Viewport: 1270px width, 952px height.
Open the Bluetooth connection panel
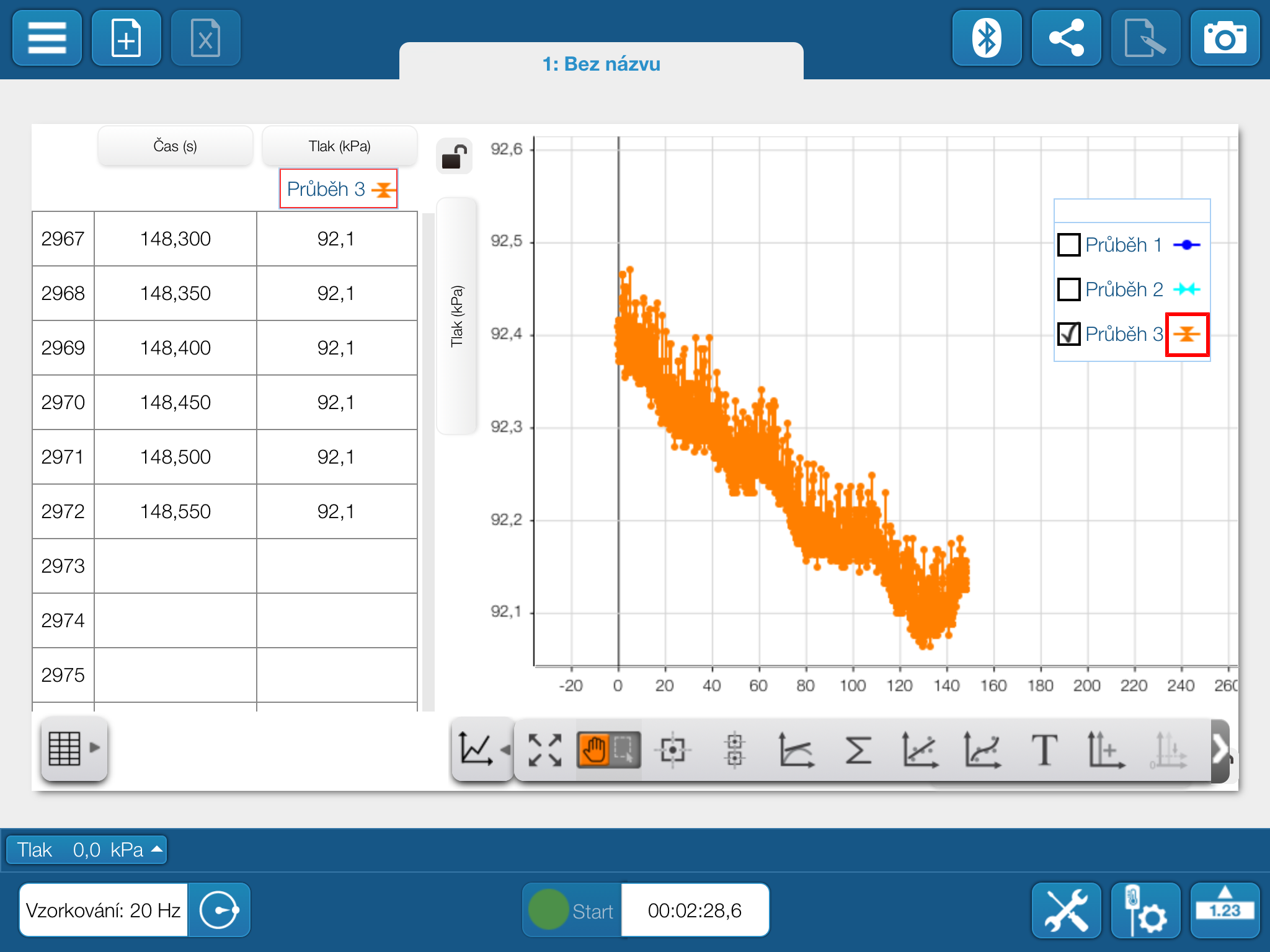(987, 38)
